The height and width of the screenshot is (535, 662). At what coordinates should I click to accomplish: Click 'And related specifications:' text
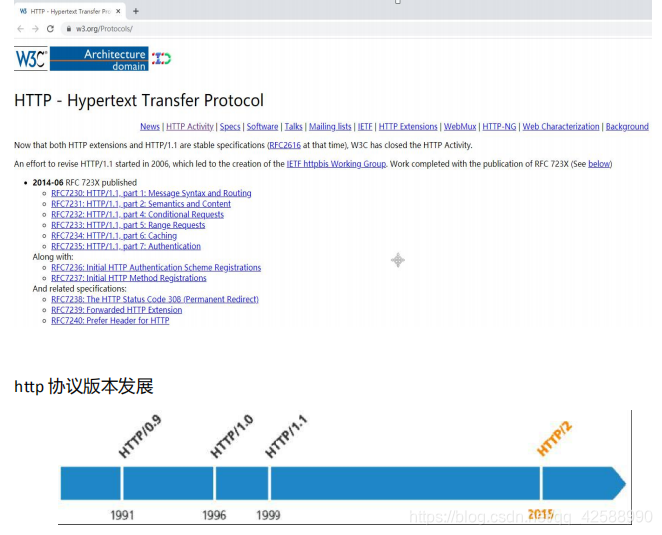[79, 289]
